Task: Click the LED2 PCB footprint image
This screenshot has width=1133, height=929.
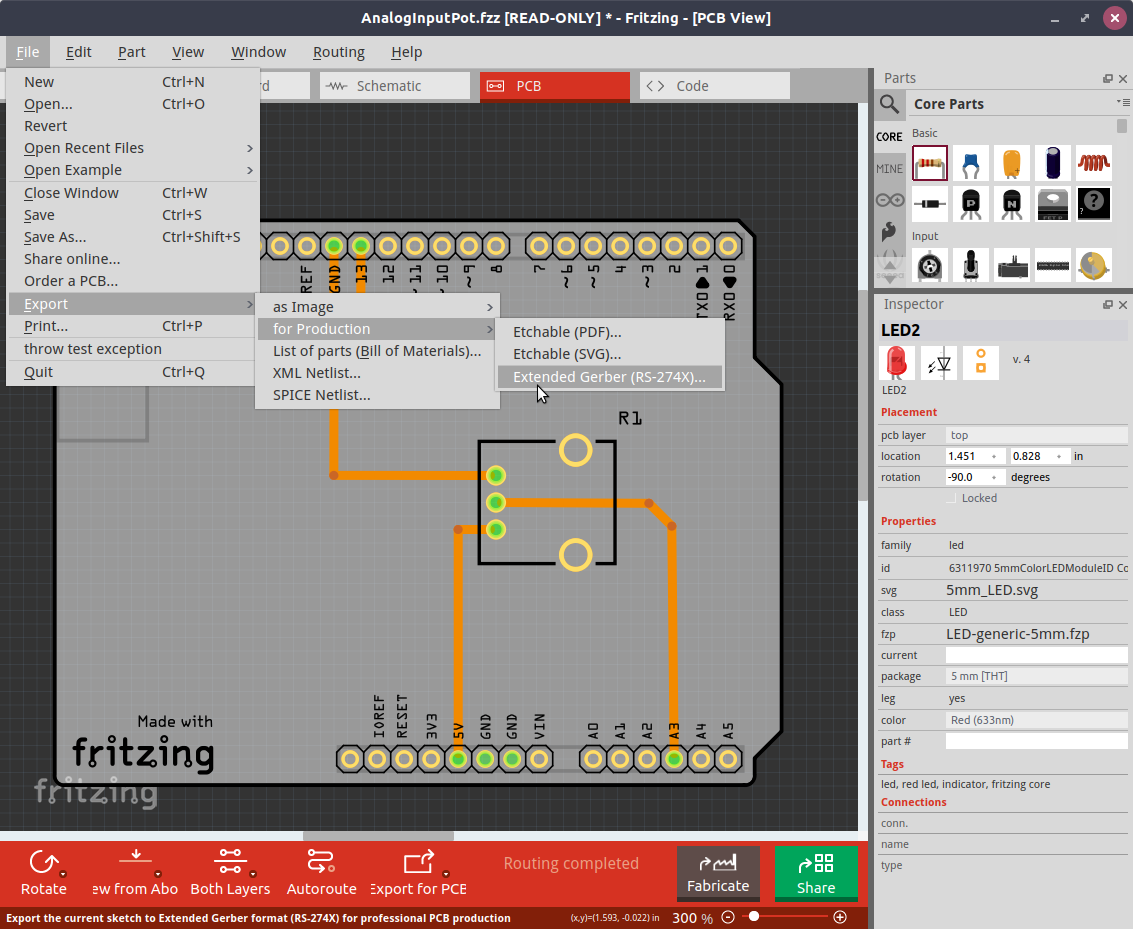Action: [x=981, y=362]
